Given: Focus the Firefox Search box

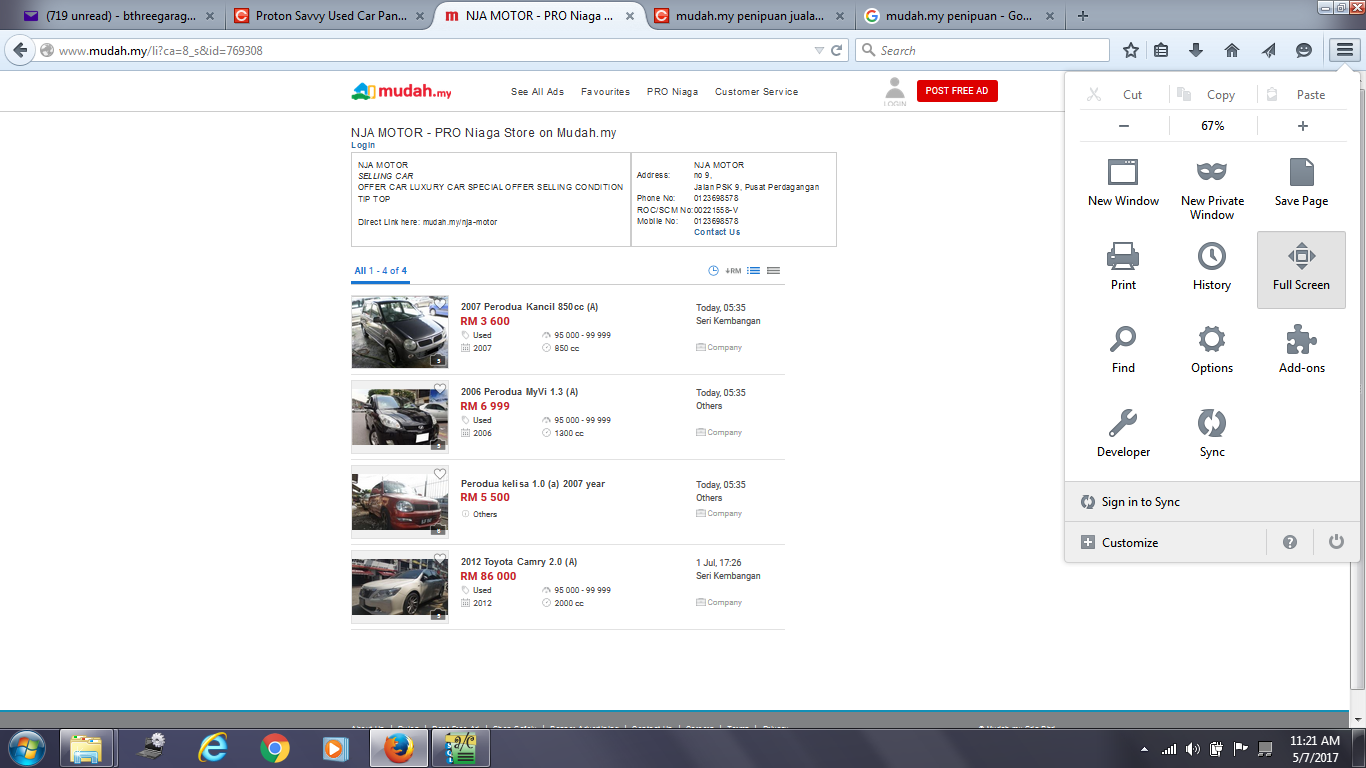Looking at the screenshot, I should pos(982,50).
